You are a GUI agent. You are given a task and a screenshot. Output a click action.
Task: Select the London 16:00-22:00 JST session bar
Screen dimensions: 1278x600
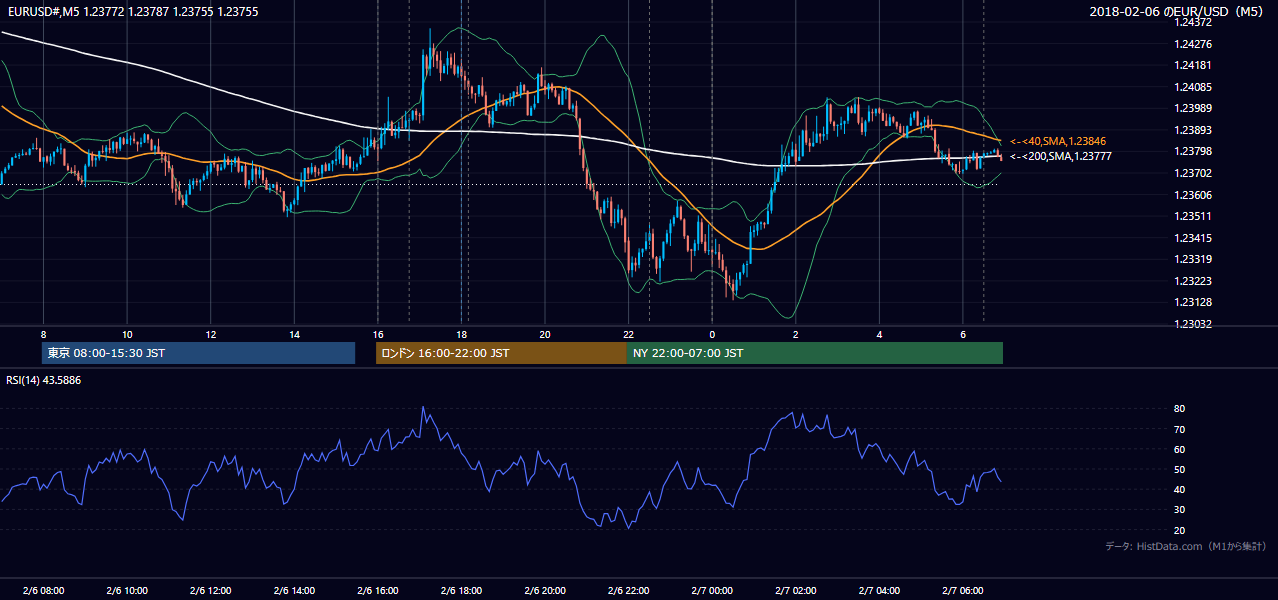[x=501, y=353]
